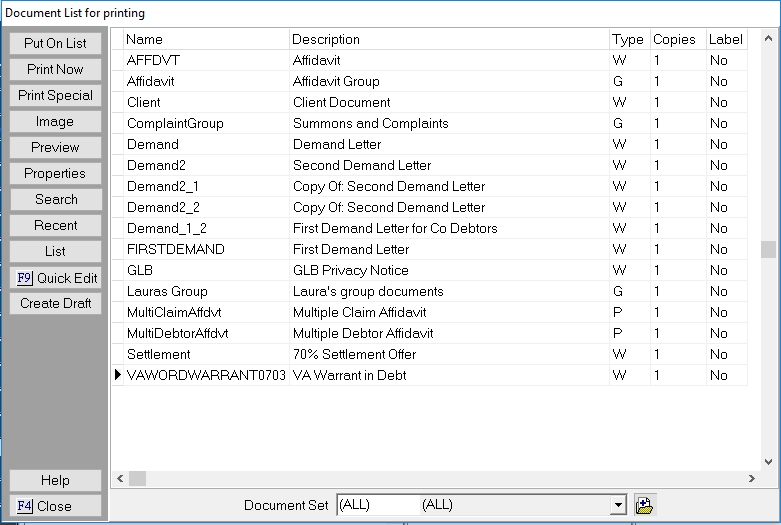The height and width of the screenshot is (525, 781).
Task: Sort by the Description column header
Action: [448, 39]
